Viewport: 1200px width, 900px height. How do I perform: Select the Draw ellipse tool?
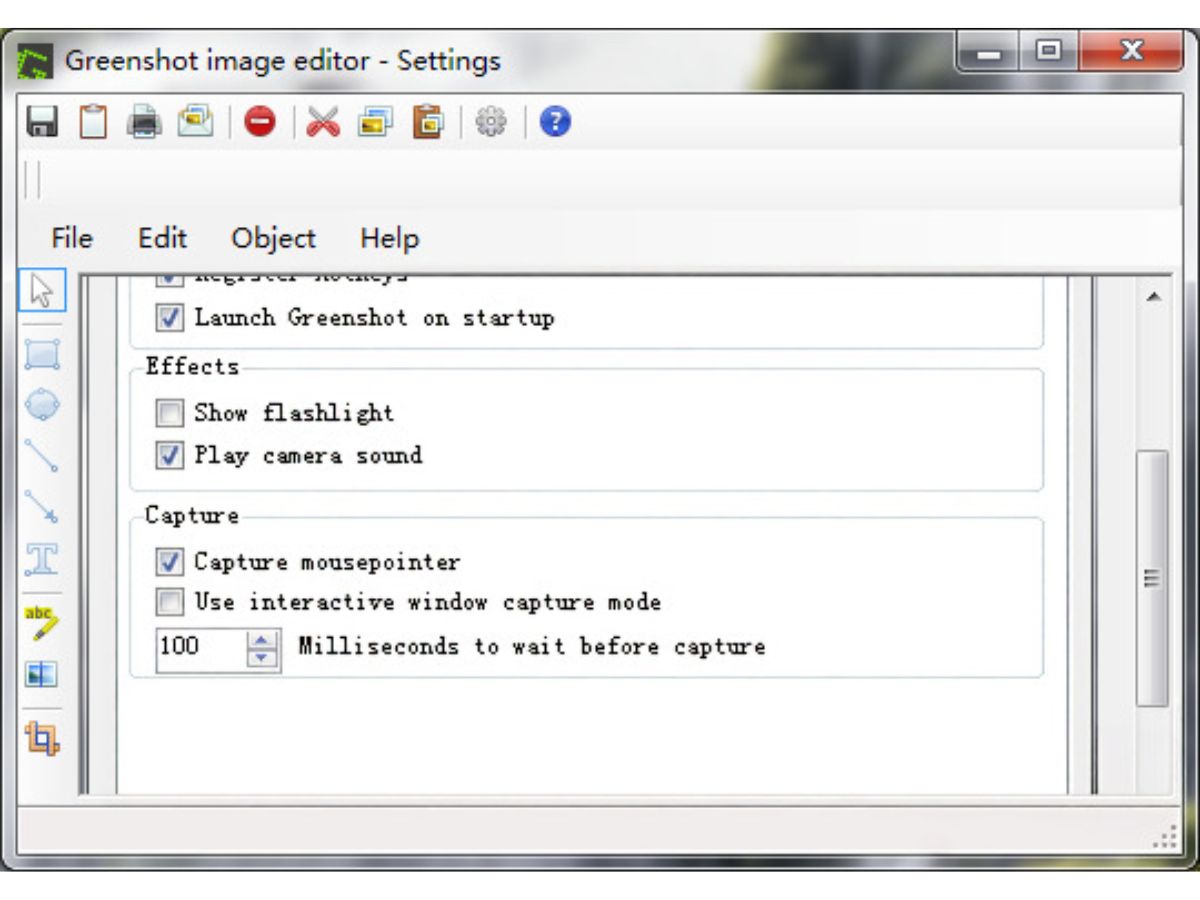[x=42, y=404]
